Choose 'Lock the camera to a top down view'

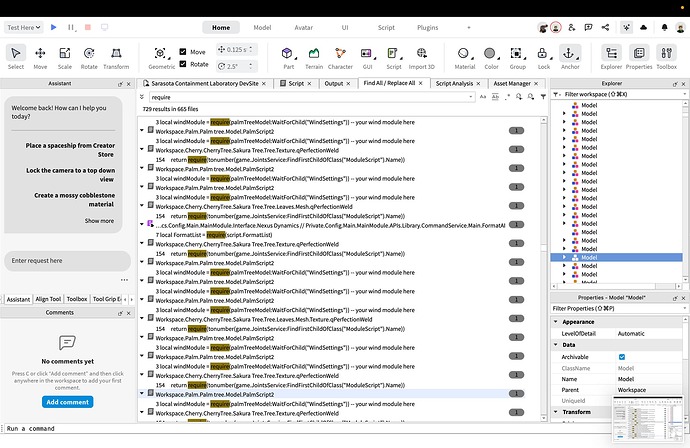[70, 175]
